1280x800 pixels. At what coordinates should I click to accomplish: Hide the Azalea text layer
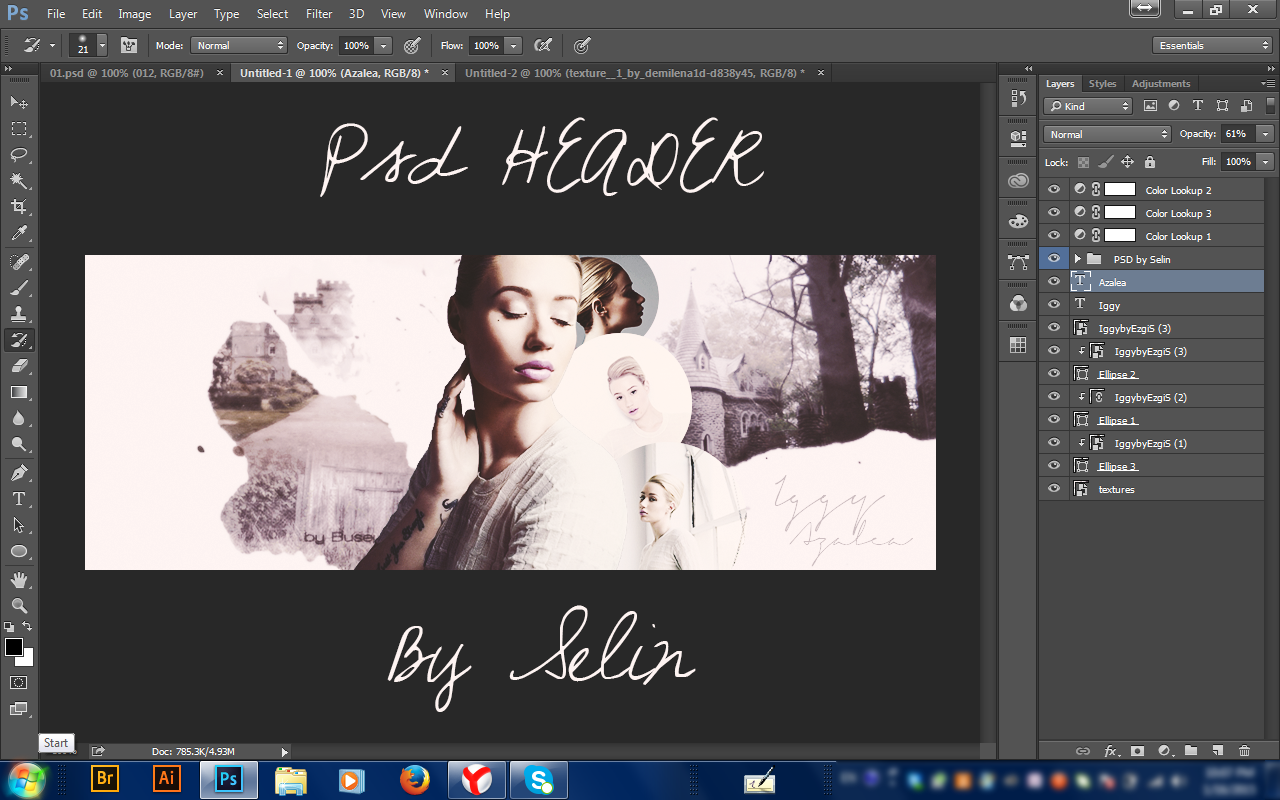(x=1053, y=281)
